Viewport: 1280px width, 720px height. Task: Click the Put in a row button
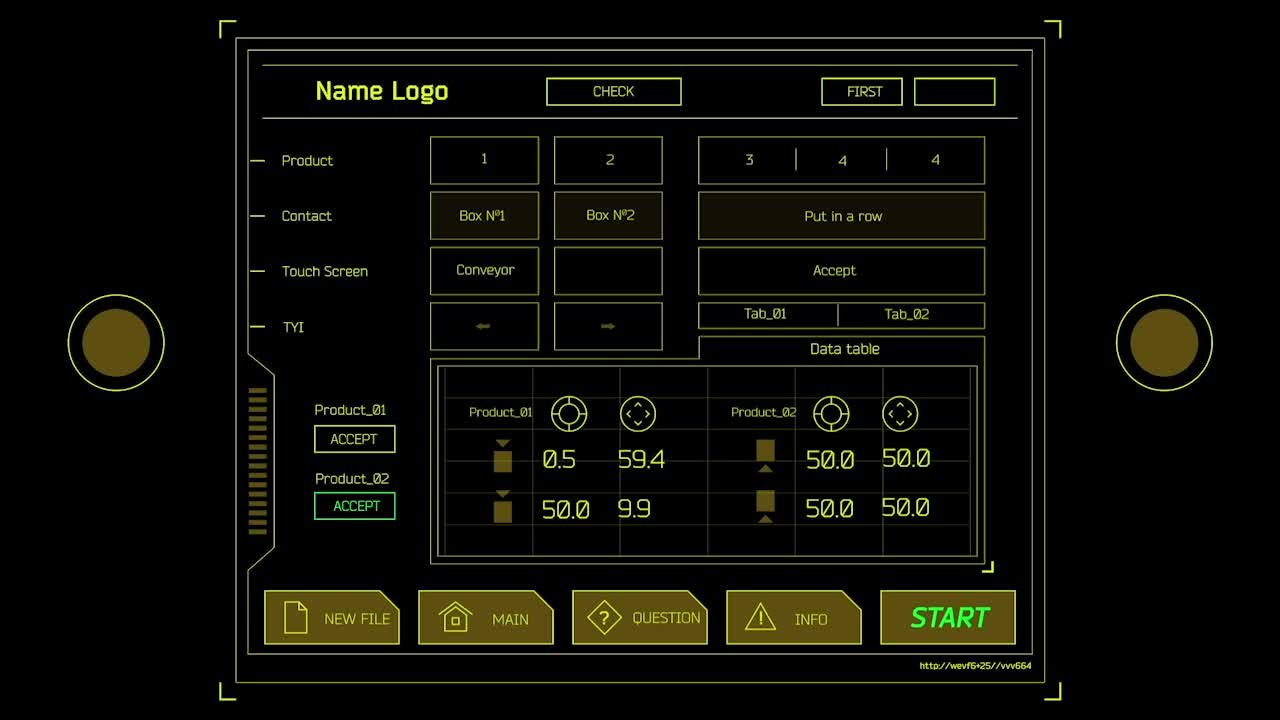point(841,216)
